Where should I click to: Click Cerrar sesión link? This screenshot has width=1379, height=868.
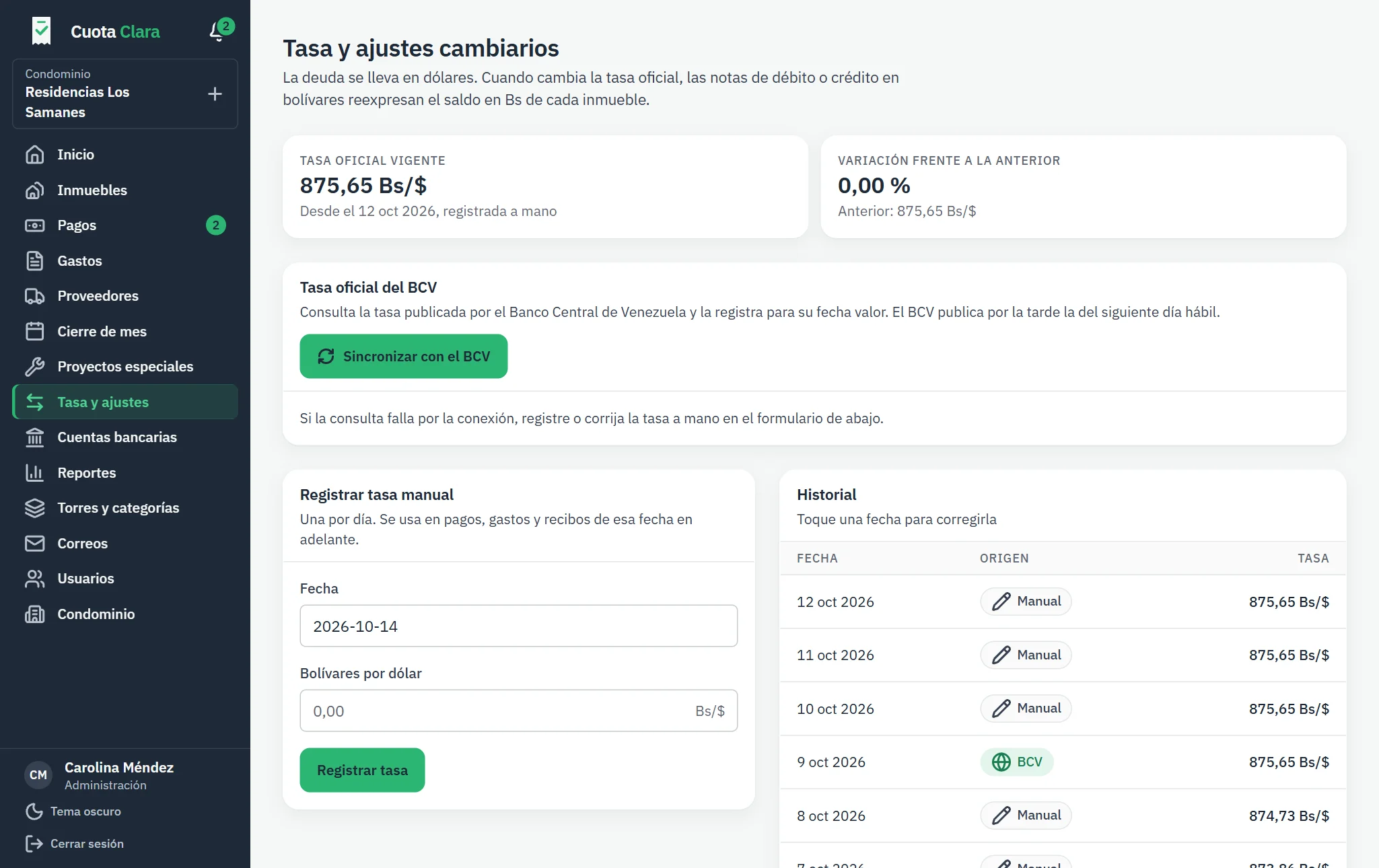[75, 844]
